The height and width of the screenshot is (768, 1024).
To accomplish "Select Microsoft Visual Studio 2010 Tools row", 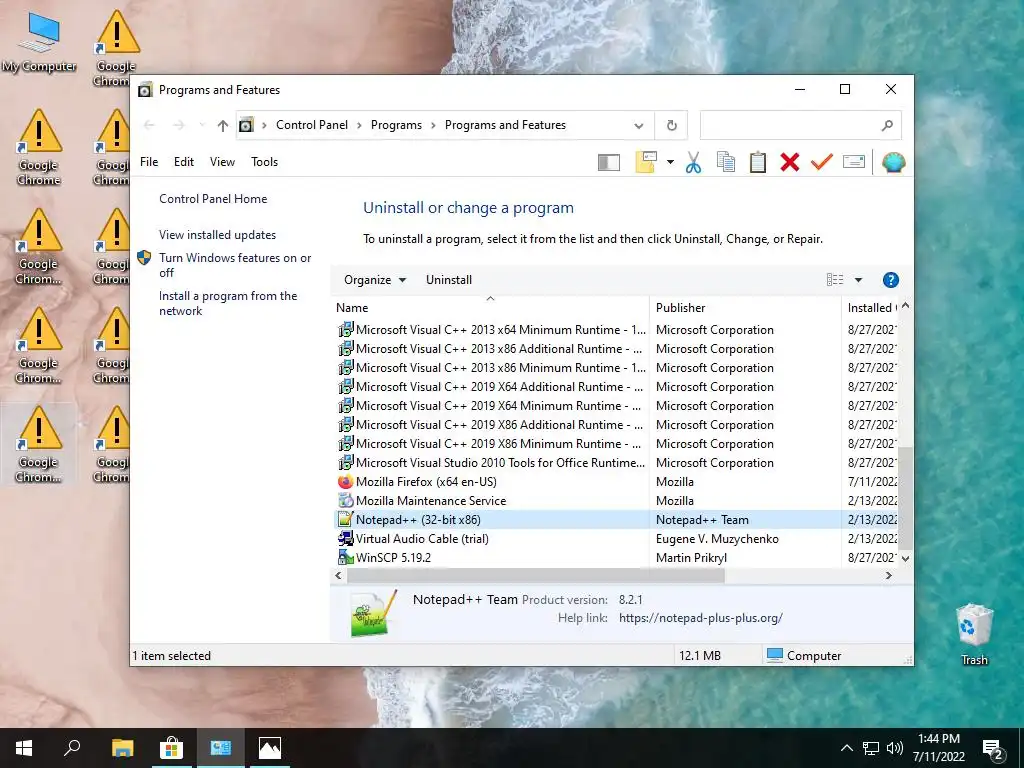I will [617, 463].
